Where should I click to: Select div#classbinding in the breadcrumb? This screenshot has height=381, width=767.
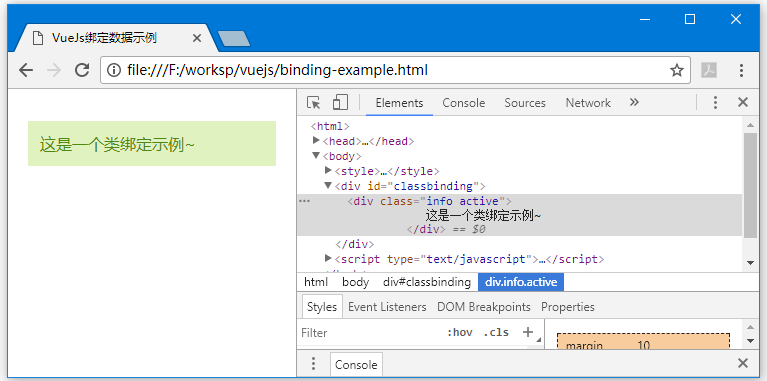(x=427, y=282)
